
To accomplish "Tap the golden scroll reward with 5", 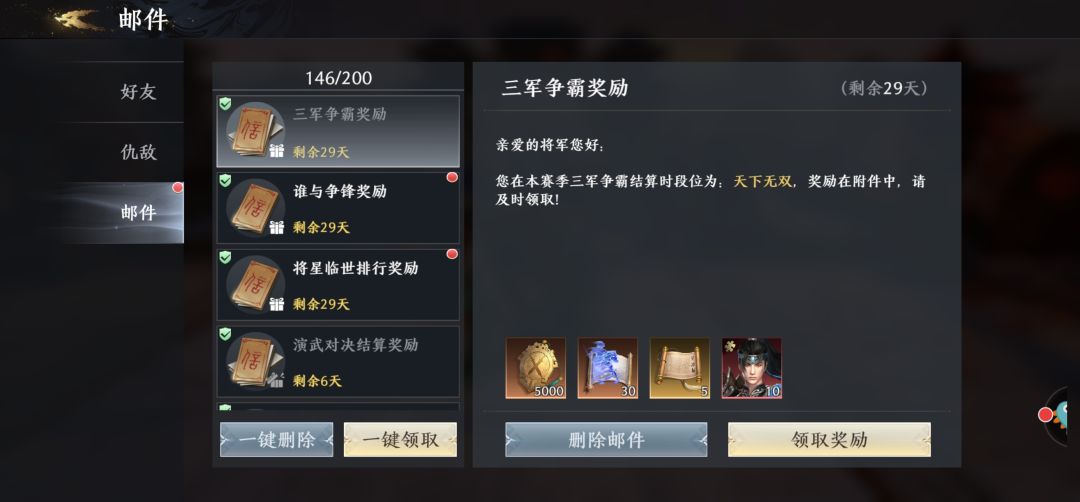I will [680, 368].
